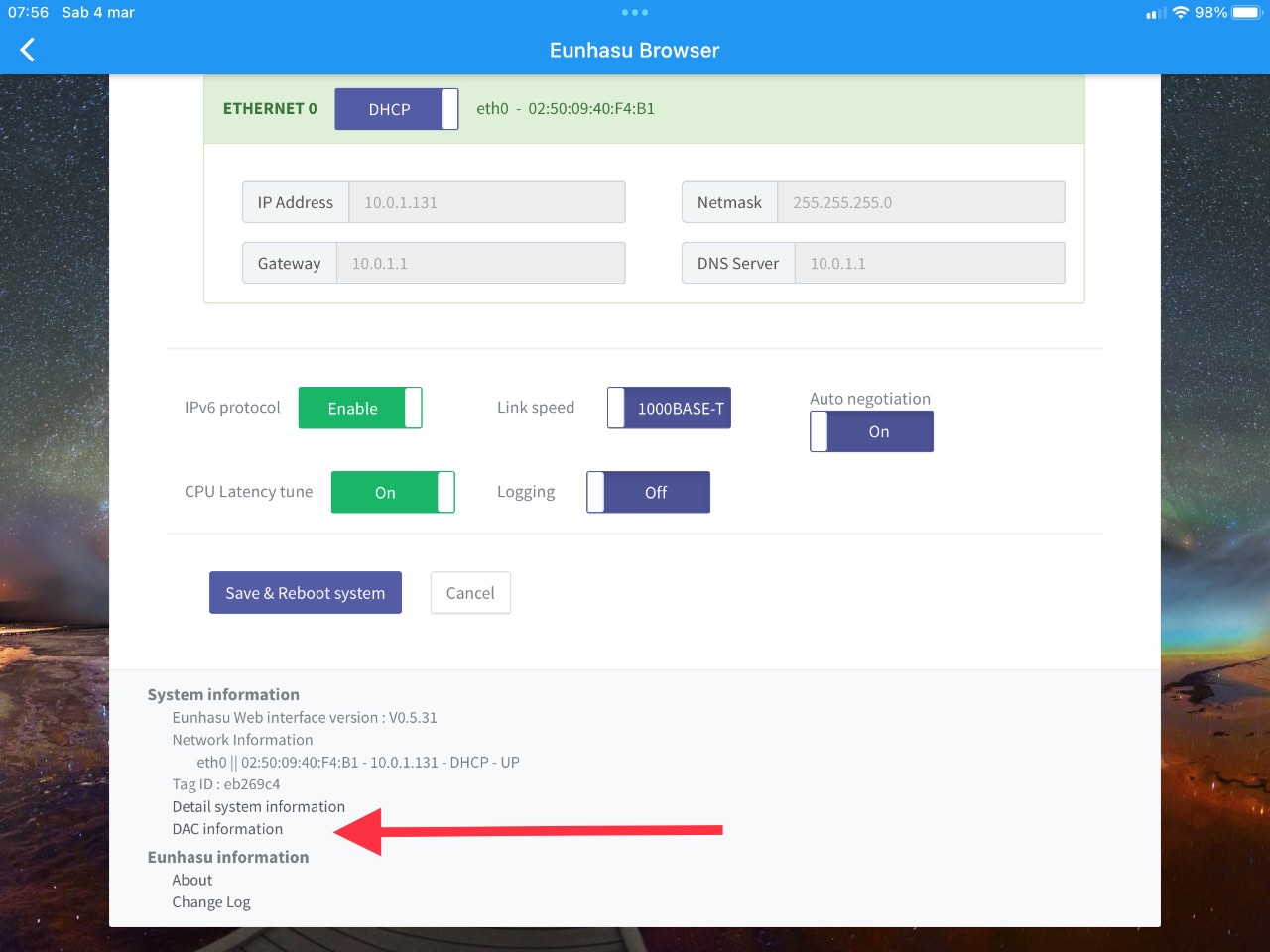Select the Netmask input field

pyautogui.click(x=921, y=202)
